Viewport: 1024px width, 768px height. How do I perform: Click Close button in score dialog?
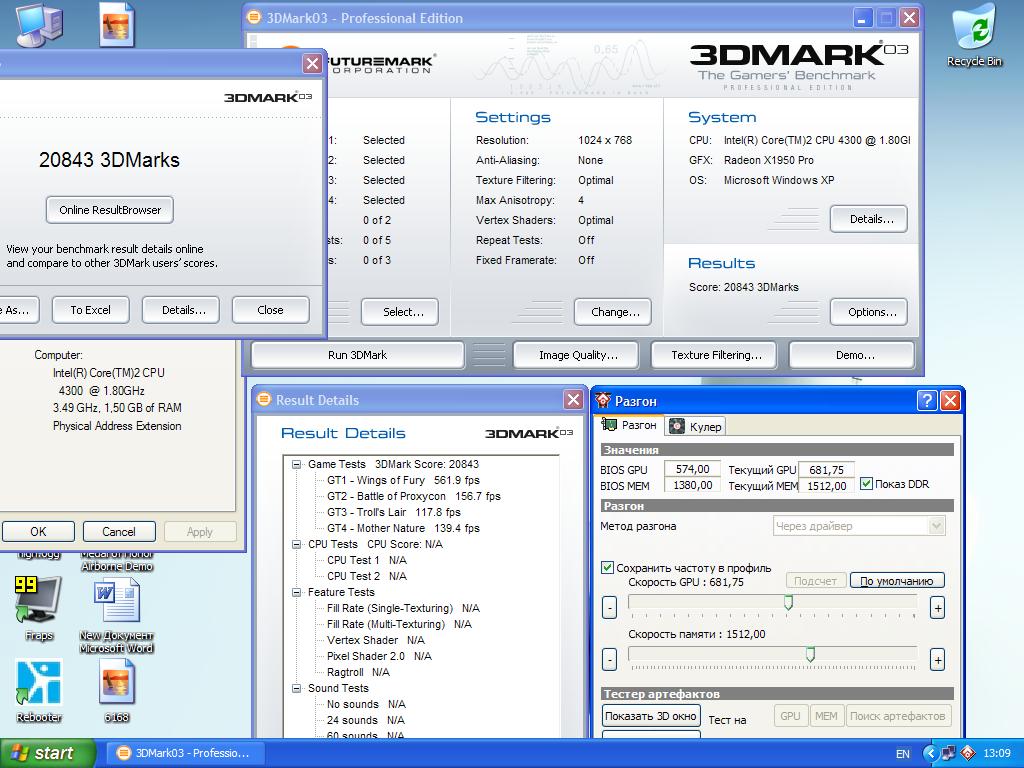270,310
